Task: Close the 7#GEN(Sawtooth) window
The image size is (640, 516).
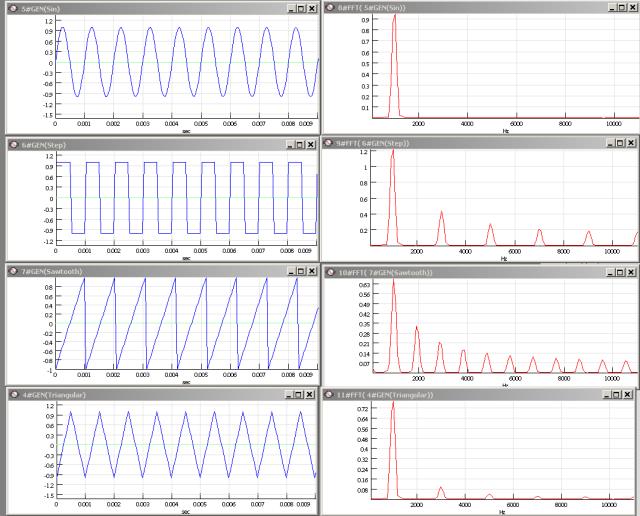Action: (x=312, y=271)
